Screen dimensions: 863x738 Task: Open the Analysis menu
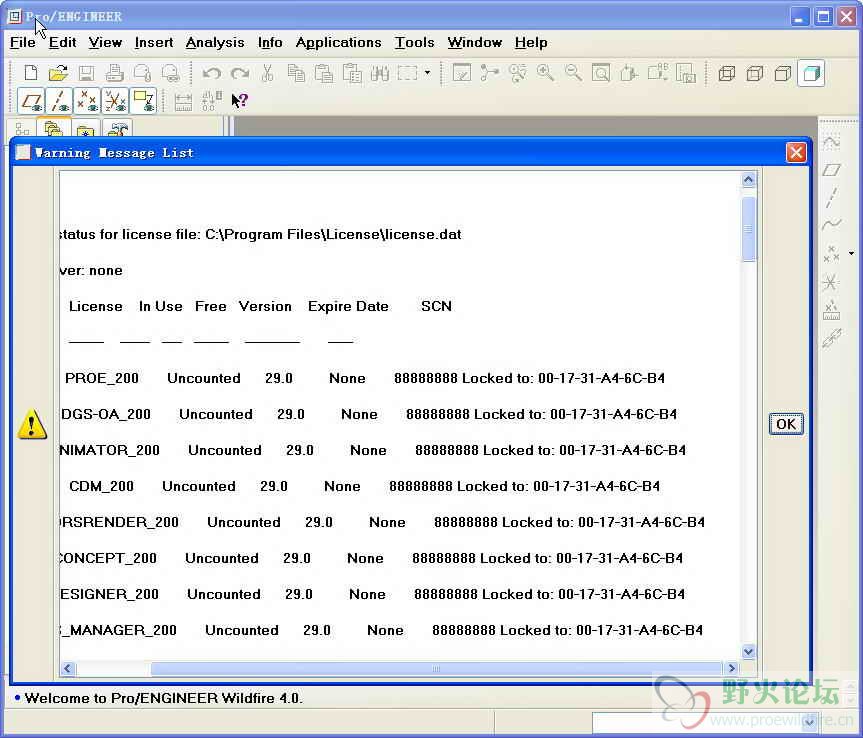point(215,42)
